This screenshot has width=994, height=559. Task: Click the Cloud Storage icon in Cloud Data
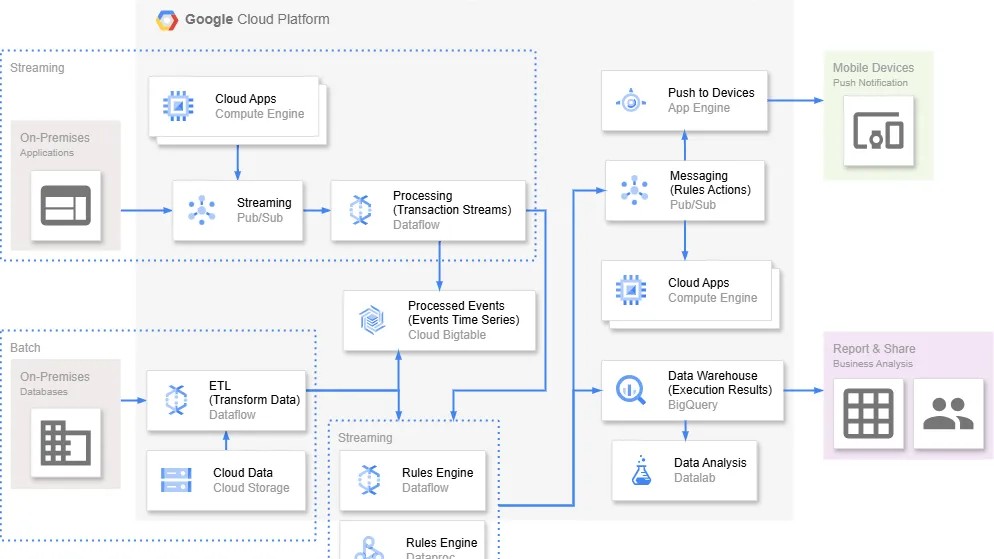pyautogui.click(x=176, y=480)
